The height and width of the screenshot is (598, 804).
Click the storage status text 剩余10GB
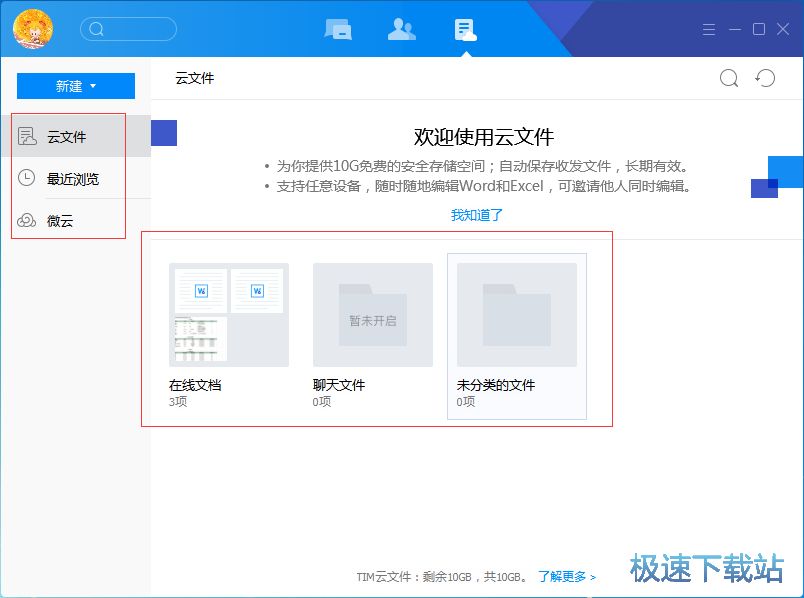[447, 577]
